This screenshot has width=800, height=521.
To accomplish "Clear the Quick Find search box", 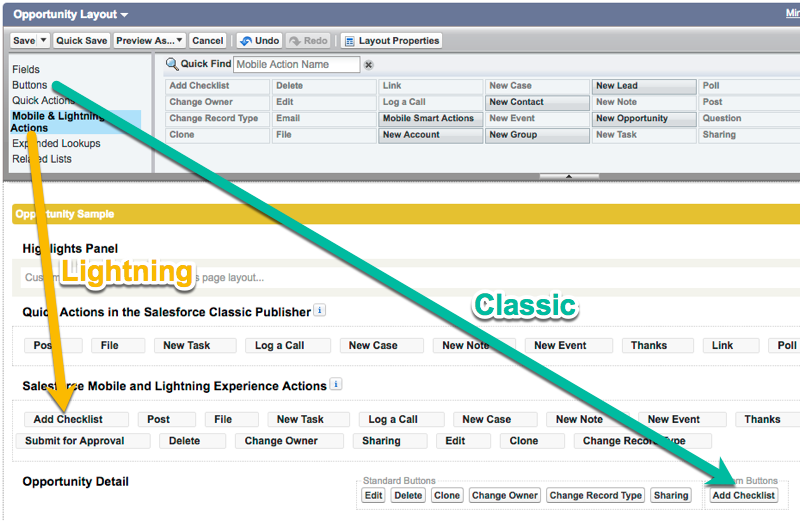I will (x=368, y=65).
